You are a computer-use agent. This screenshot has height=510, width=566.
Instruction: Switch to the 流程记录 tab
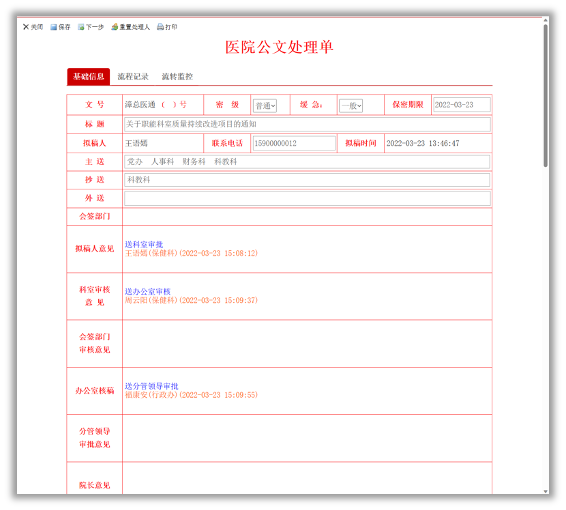pyautogui.click(x=133, y=77)
